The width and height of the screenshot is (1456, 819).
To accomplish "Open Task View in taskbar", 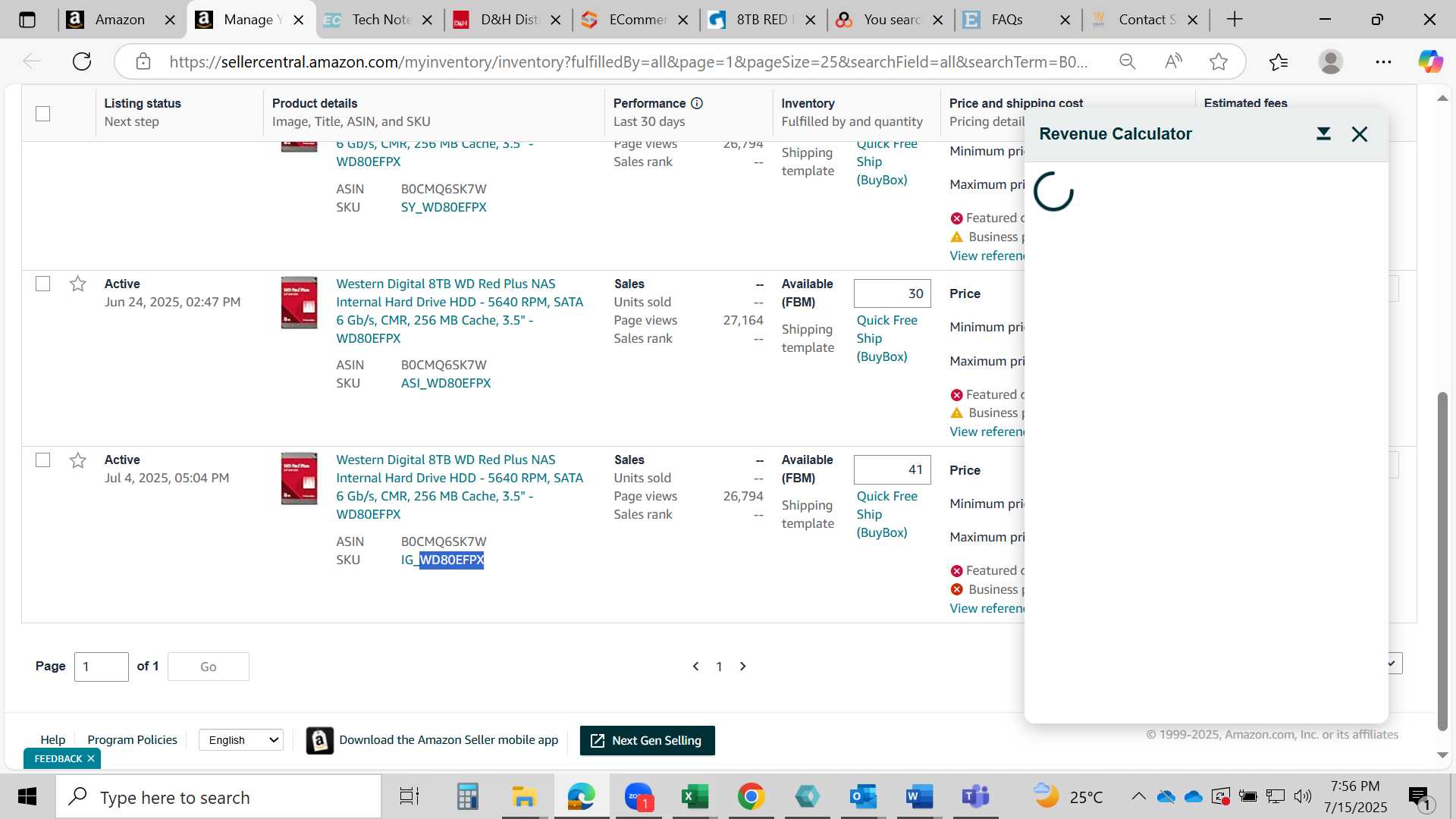I will [x=409, y=797].
